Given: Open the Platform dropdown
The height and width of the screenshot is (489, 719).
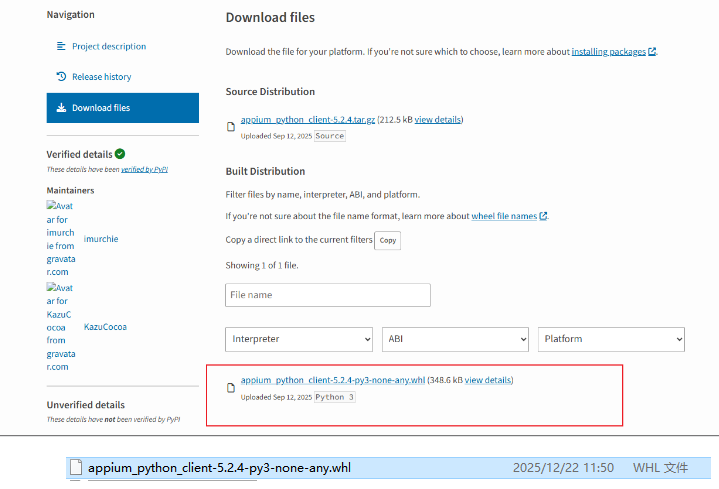Looking at the screenshot, I should [611, 339].
